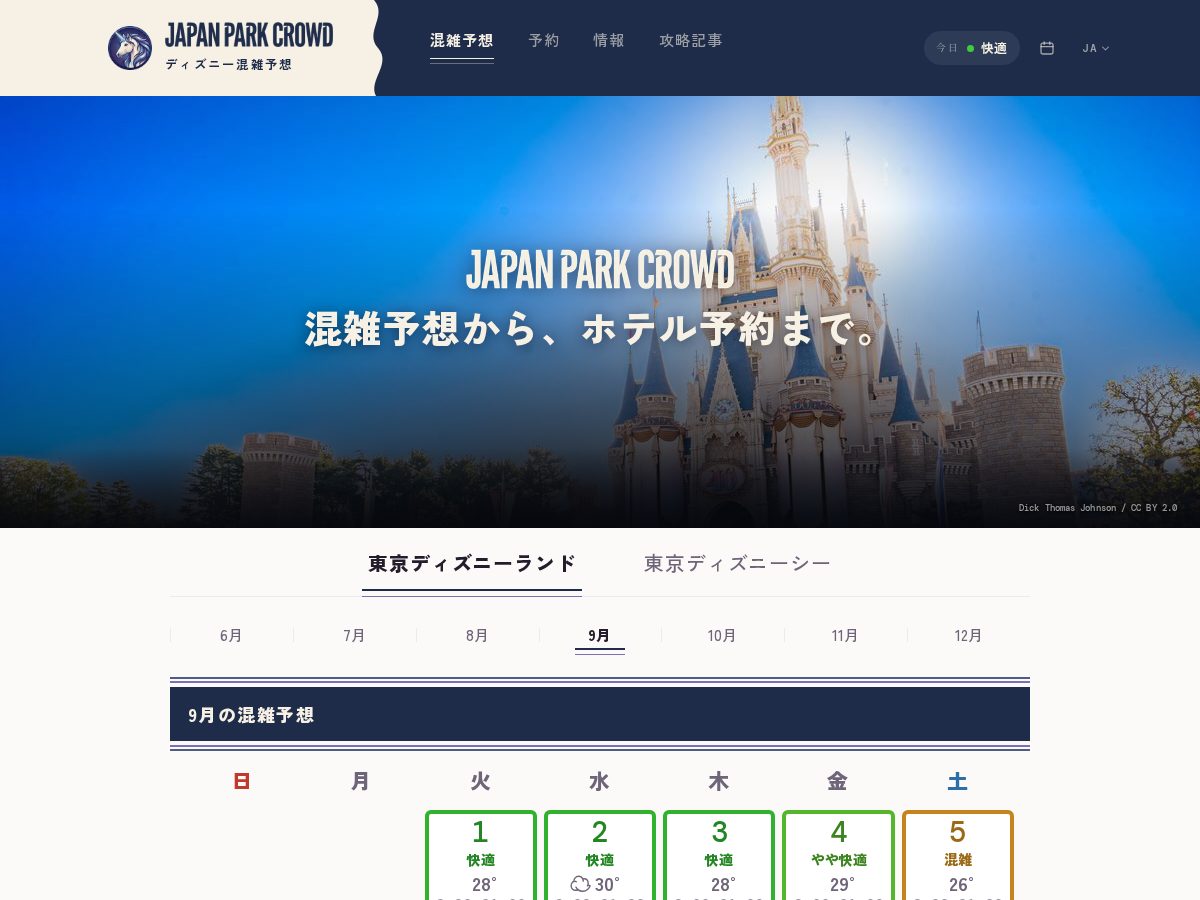The width and height of the screenshot is (1200, 900).
Task: Open the 攻略記事 navigation menu
Action: coord(691,41)
